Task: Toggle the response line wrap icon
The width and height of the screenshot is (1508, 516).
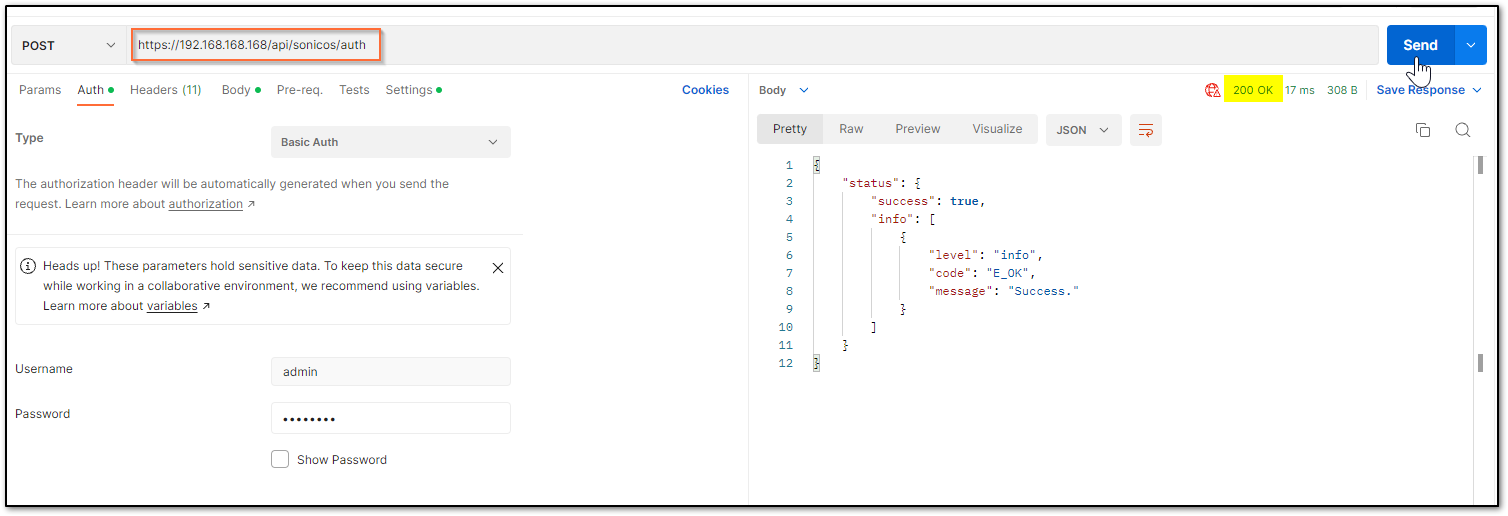Action: pyautogui.click(x=1146, y=130)
